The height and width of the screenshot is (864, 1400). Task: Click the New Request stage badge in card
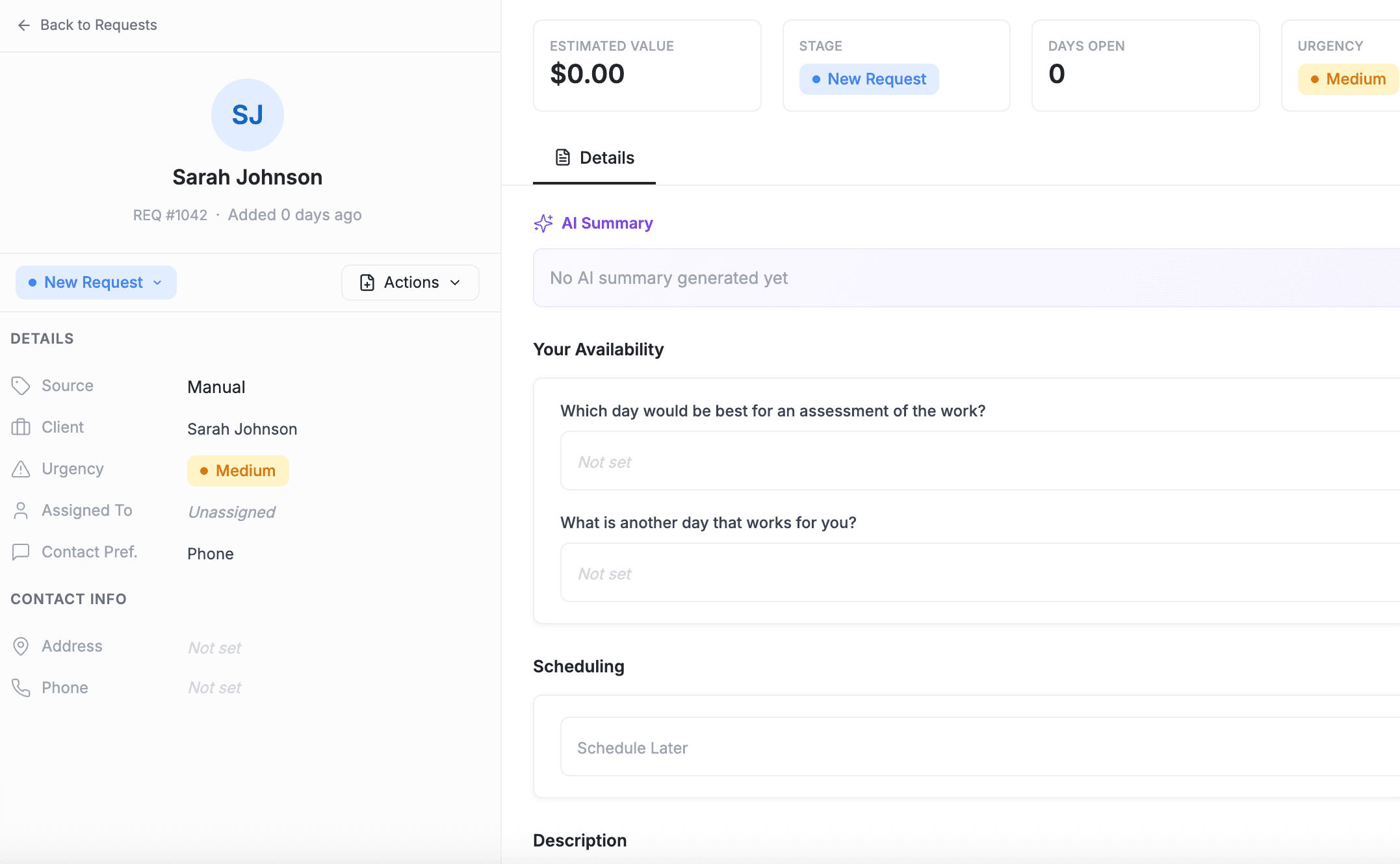(x=869, y=79)
